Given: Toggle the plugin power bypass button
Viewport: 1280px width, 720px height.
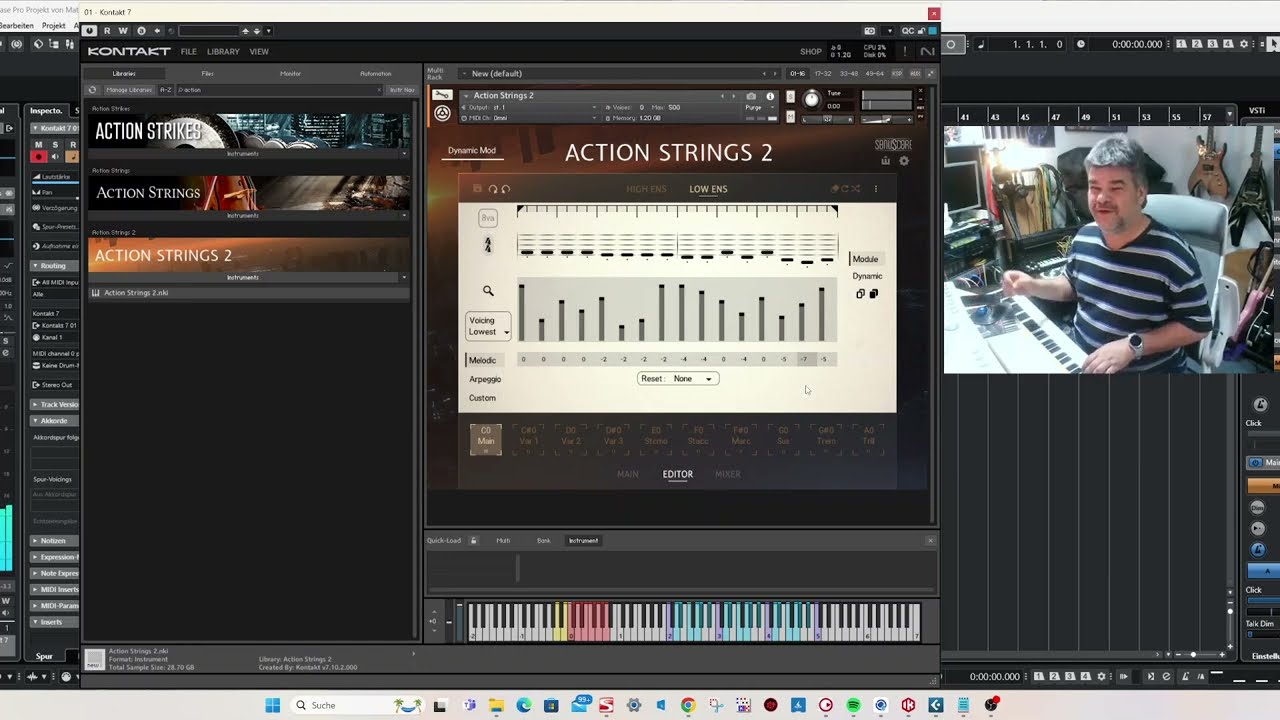Looking at the screenshot, I should [x=90, y=31].
